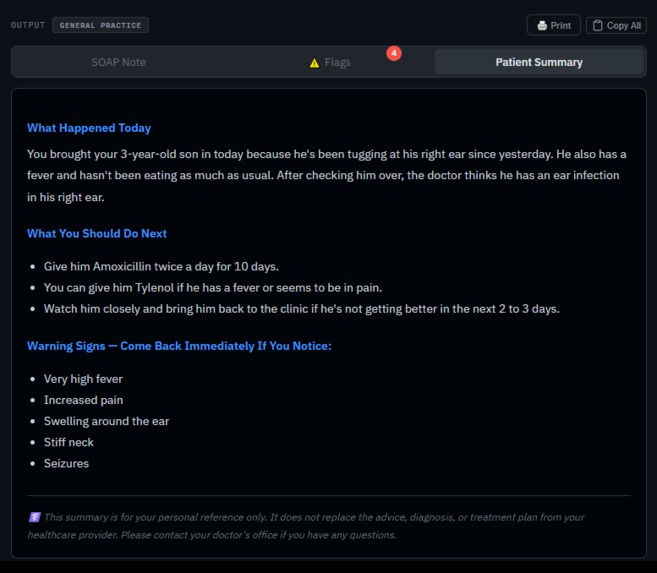The image size is (657, 573).
Task: Click the printer icon in Print button
Action: [542, 26]
